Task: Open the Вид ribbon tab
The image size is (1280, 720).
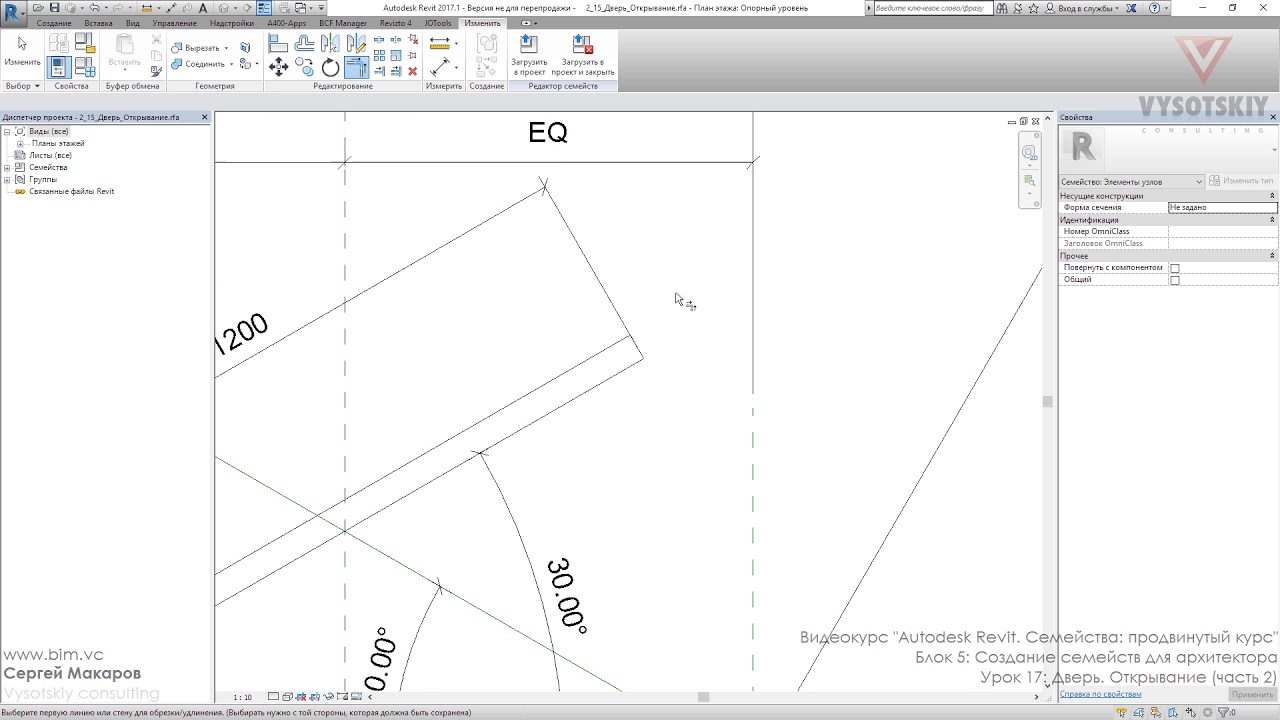Action: 132,23
